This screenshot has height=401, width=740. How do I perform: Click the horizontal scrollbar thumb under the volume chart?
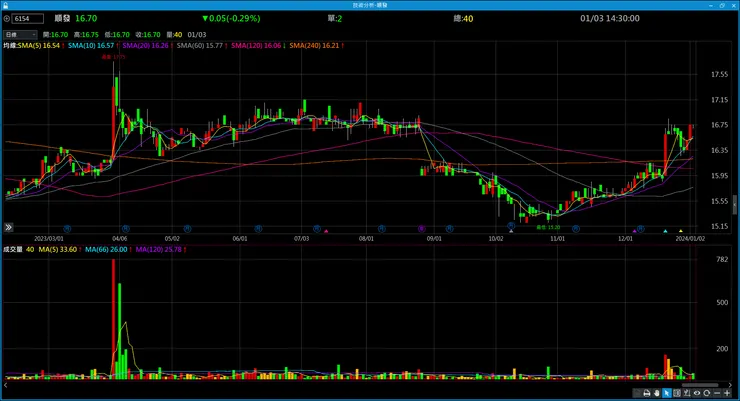[700, 385]
